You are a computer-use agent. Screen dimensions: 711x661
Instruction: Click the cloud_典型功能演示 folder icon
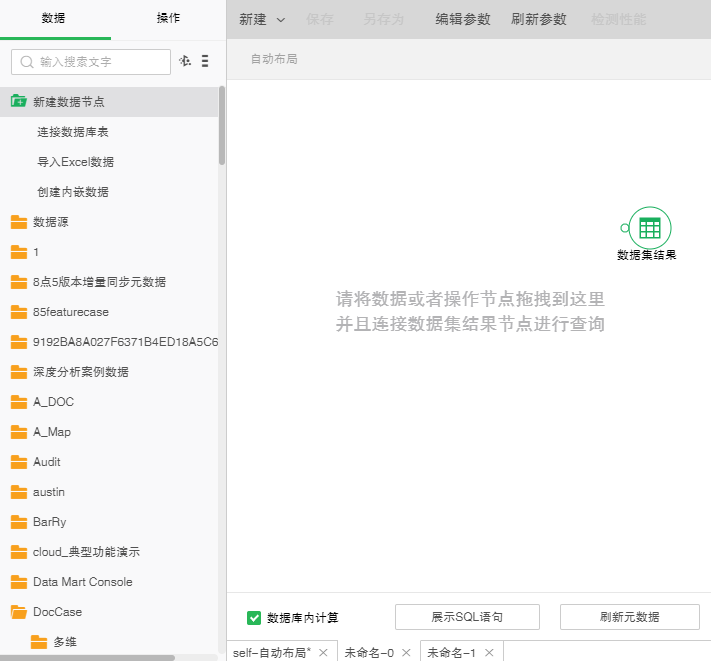[19, 552]
